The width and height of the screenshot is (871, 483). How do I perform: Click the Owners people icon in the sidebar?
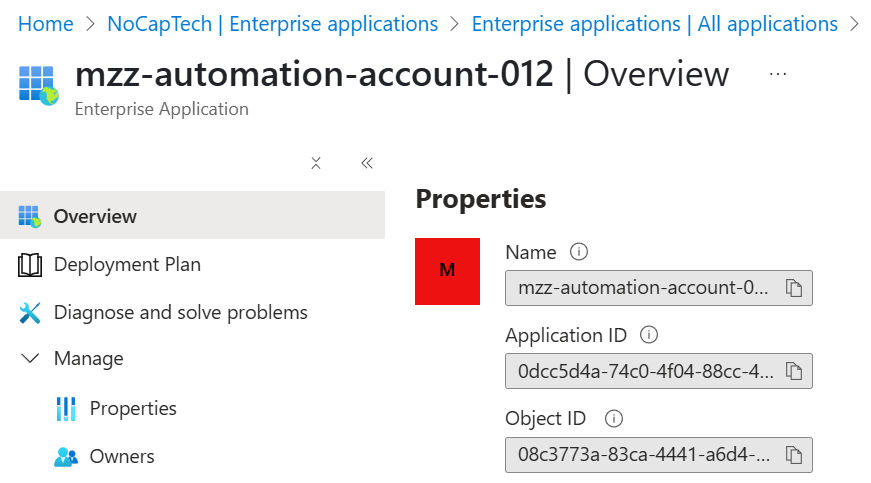click(x=66, y=456)
